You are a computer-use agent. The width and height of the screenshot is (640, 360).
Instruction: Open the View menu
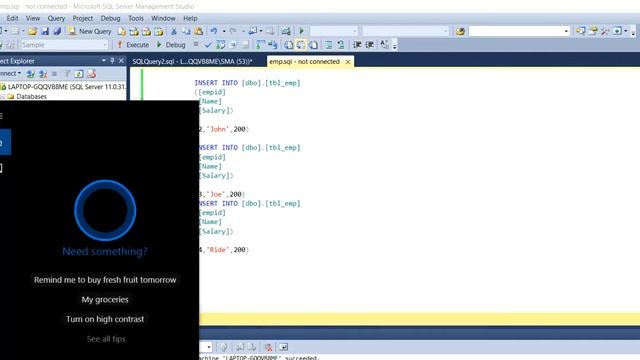coord(33,18)
